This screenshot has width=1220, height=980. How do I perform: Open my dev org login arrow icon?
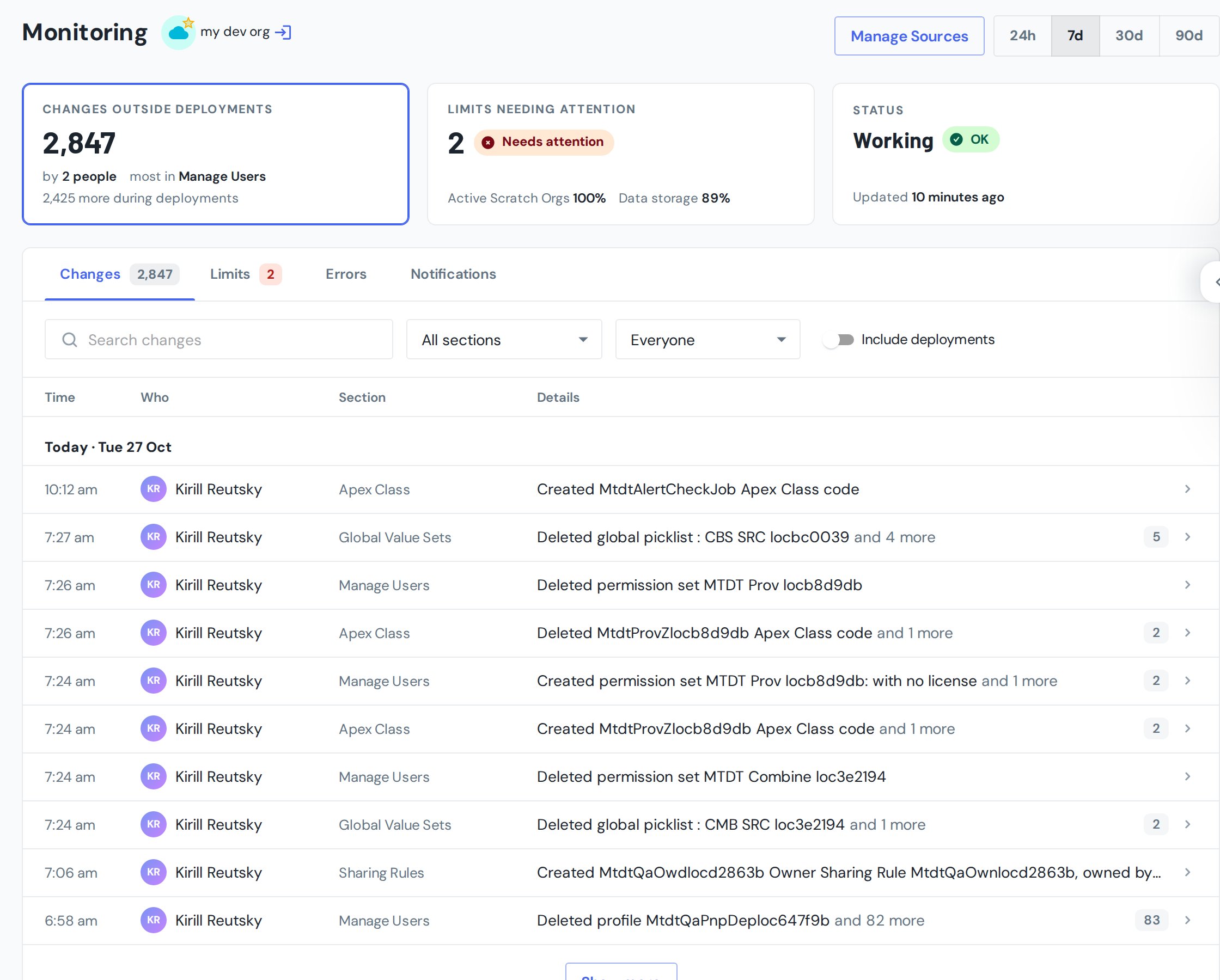coord(283,32)
